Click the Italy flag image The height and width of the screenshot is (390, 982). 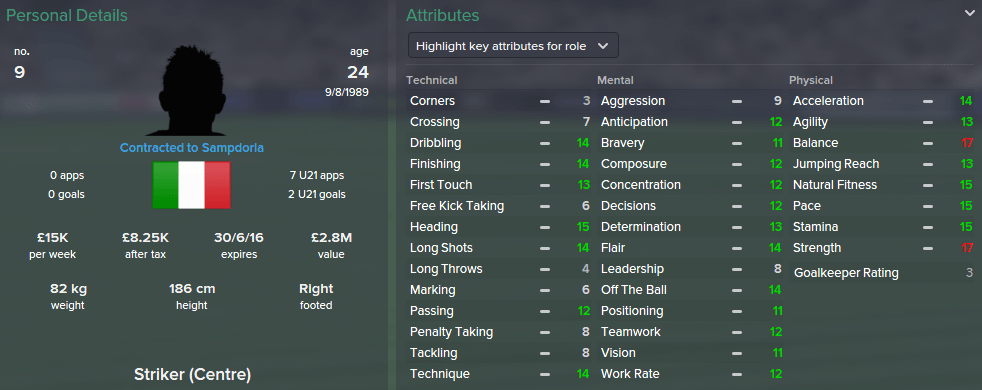[192, 185]
